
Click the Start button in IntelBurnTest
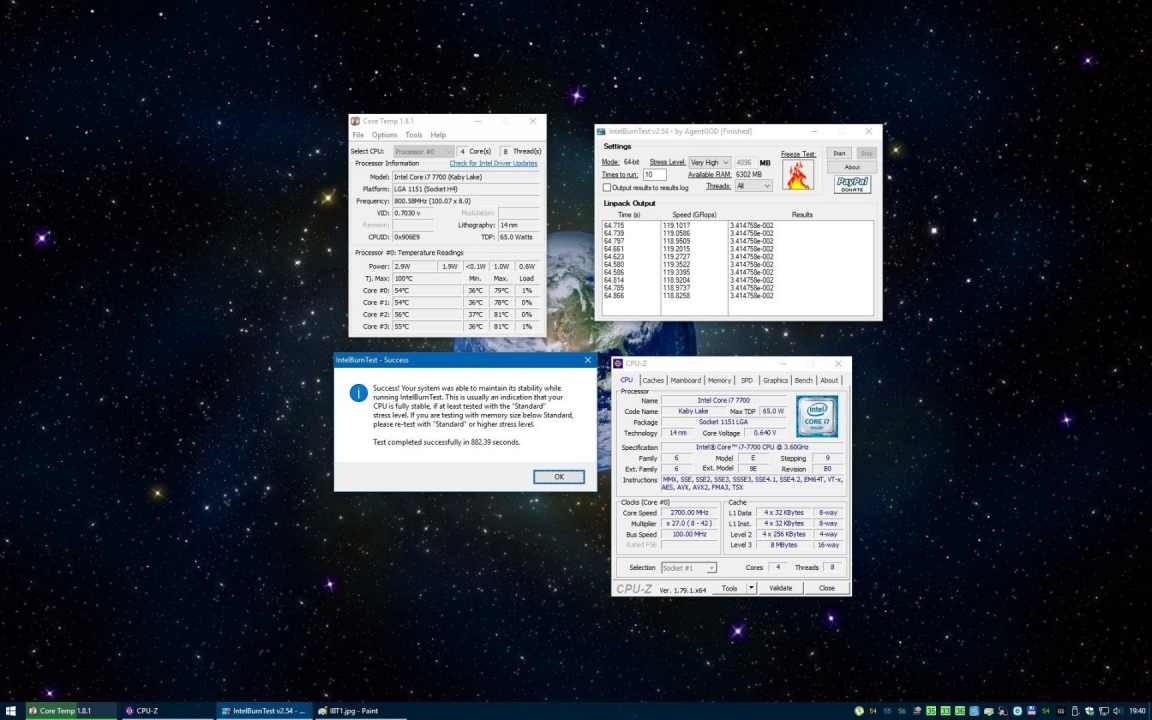(839, 154)
